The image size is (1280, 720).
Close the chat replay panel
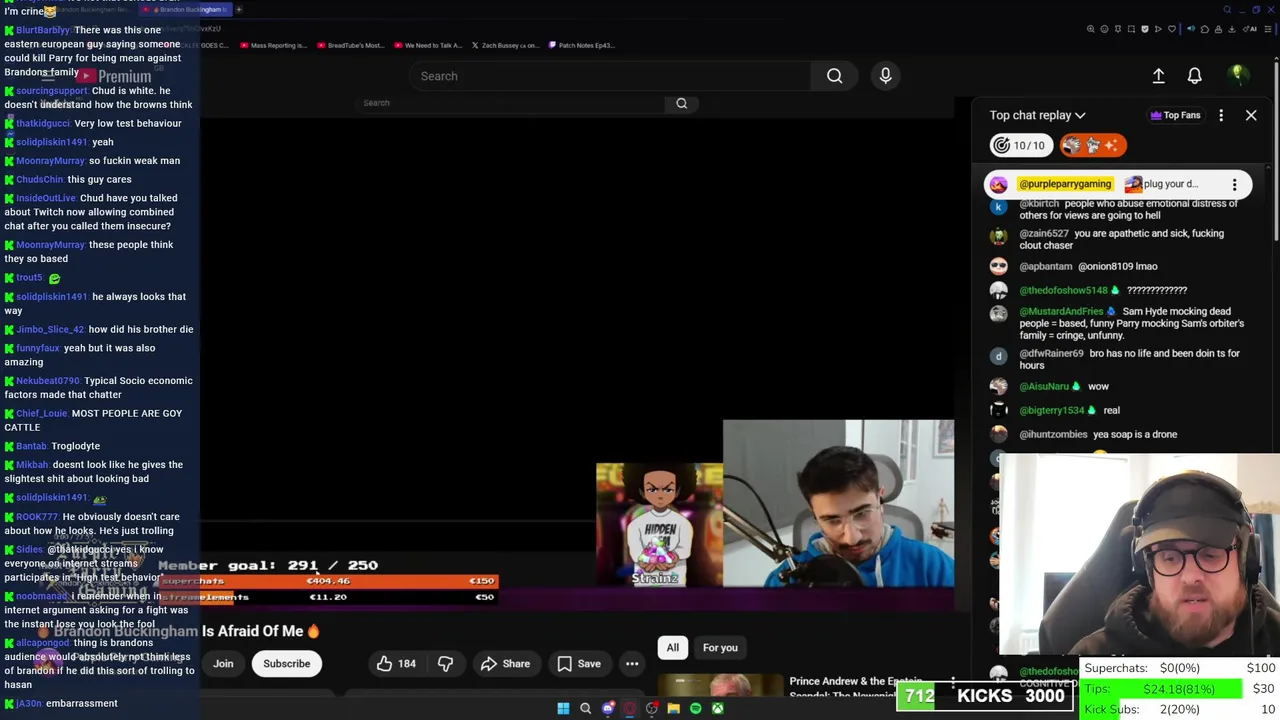click(1250, 115)
